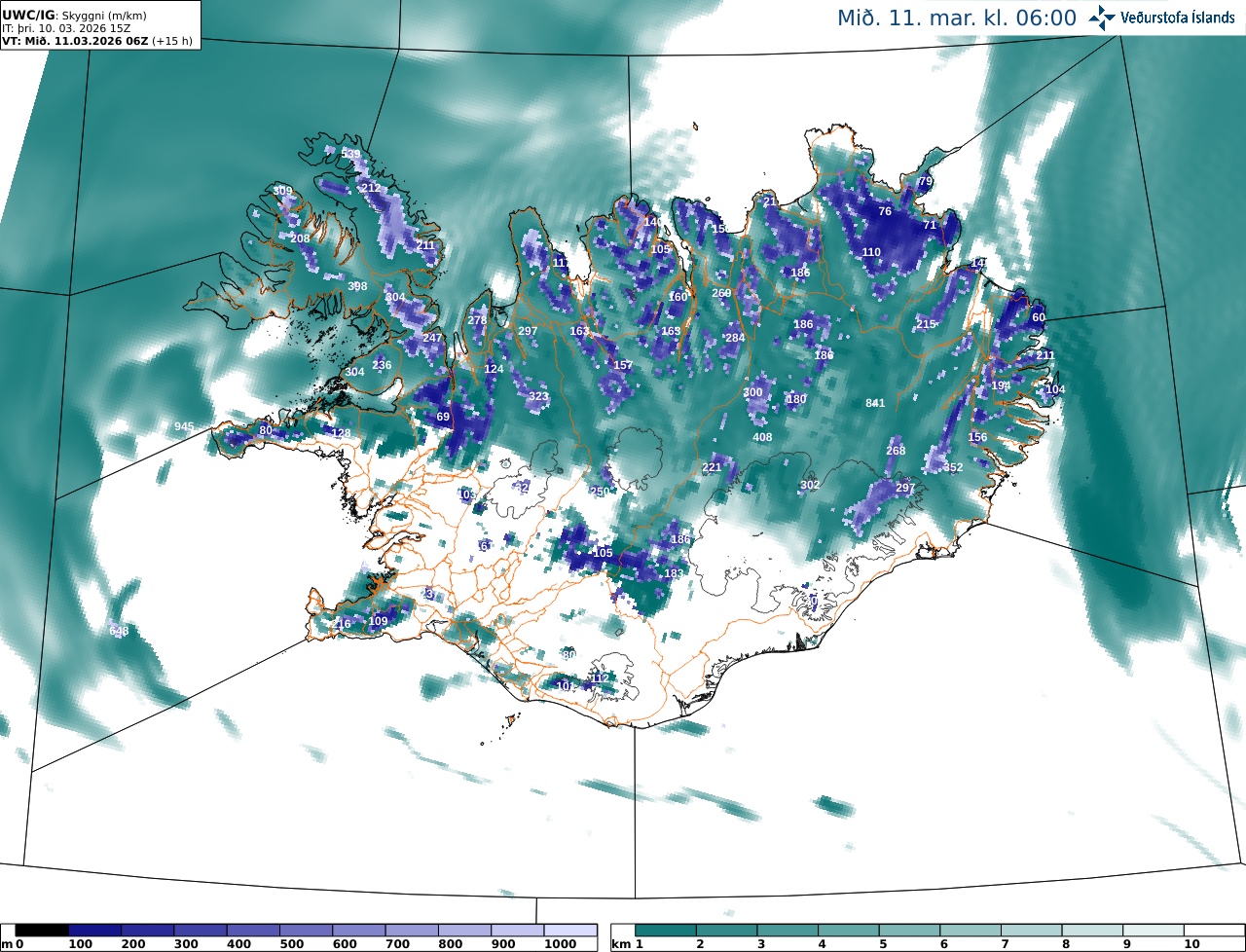Click the visibility value 215 on the map
The width and height of the screenshot is (1246, 952).
click(x=926, y=324)
